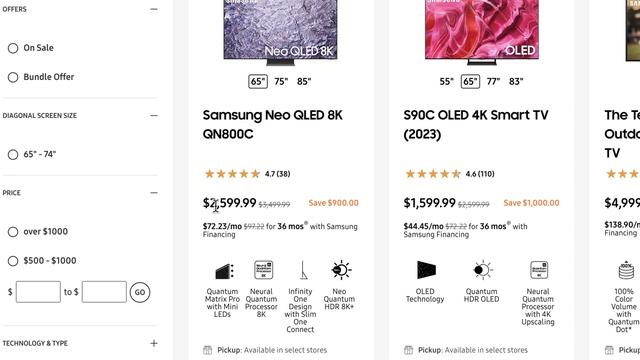Click the minimum price input field
The image size is (640, 360).
click(x=38, y=292)
